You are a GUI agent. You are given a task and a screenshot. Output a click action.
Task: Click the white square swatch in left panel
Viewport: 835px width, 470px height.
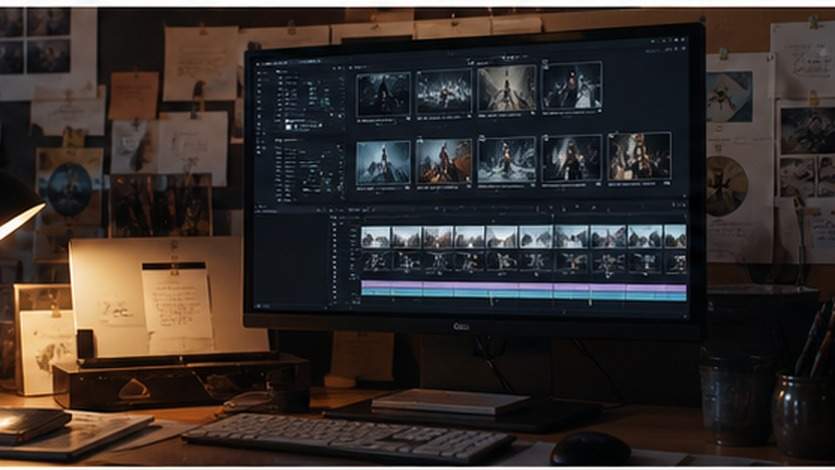click(x=289, y=127)
